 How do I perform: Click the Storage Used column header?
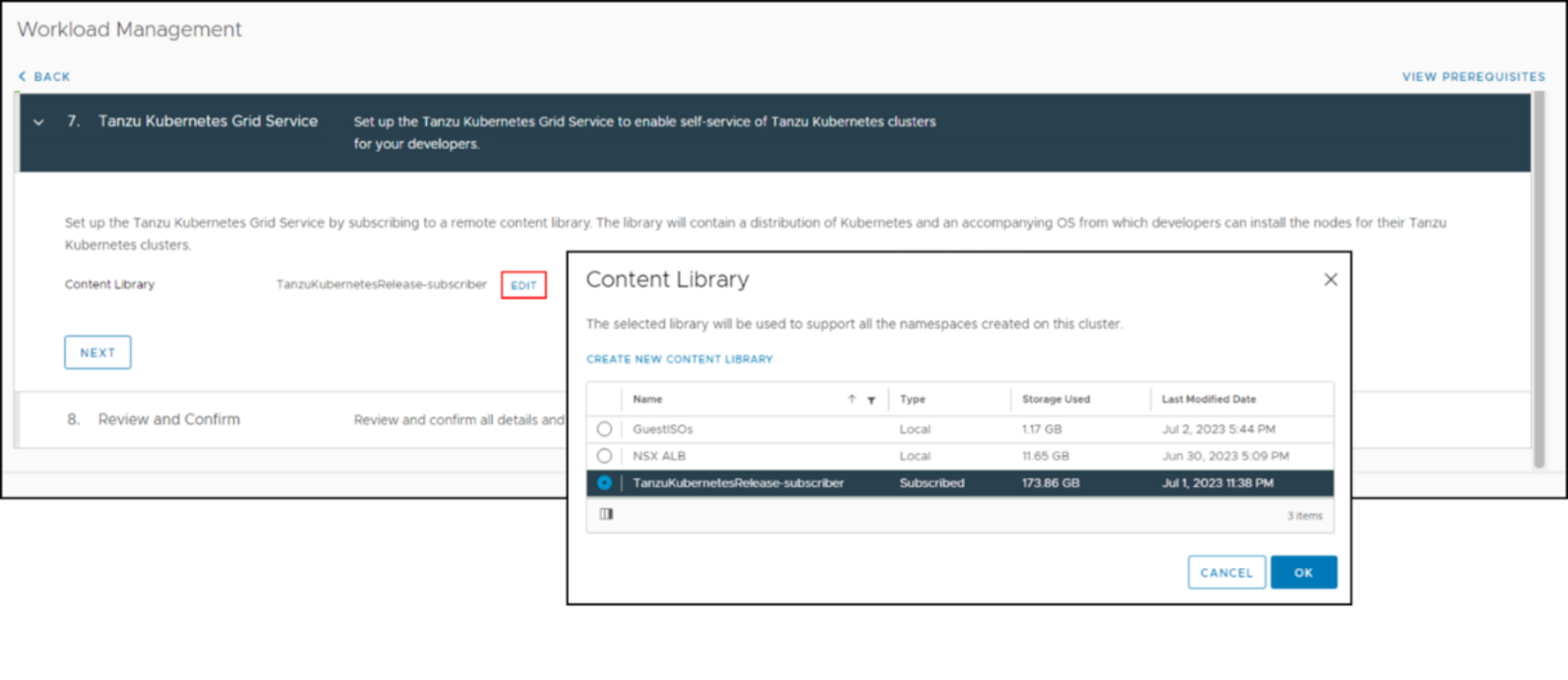point(1055,399)
